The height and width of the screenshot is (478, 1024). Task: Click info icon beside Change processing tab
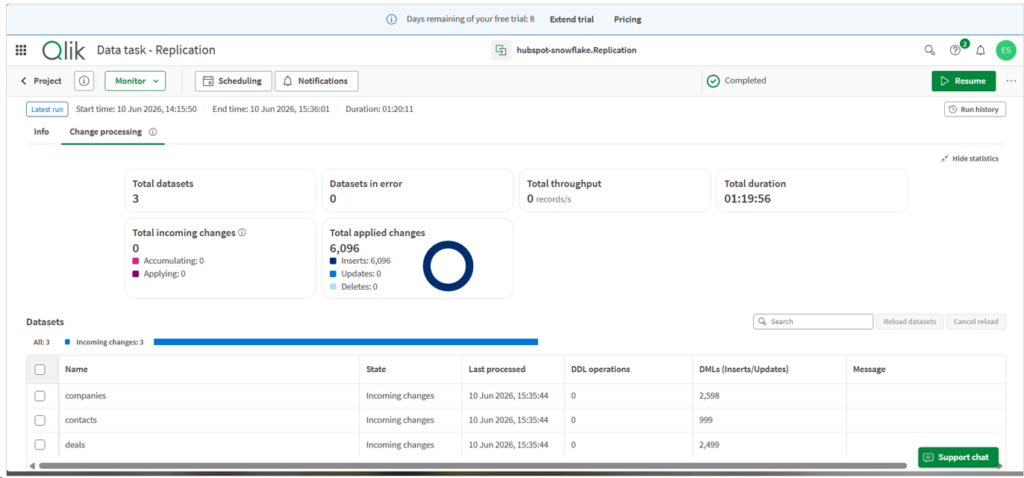(153, 132)
